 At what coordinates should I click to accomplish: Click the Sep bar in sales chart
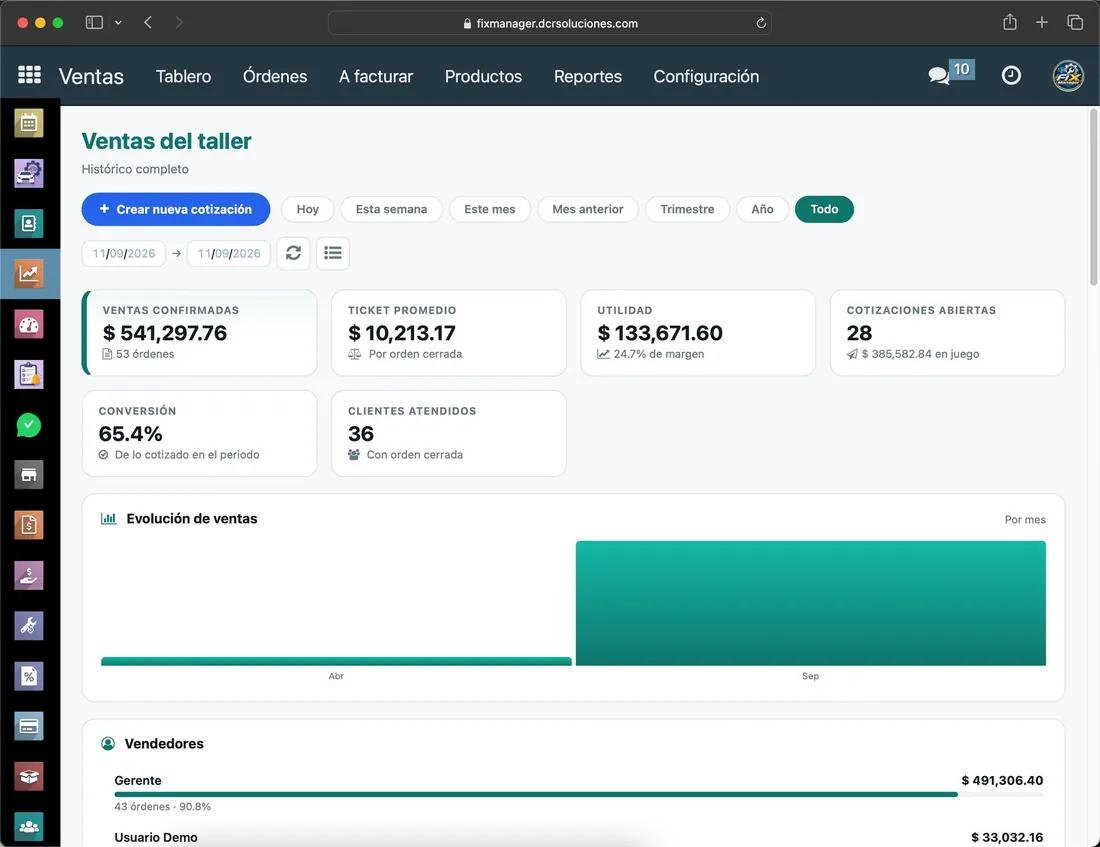(811, 603)
